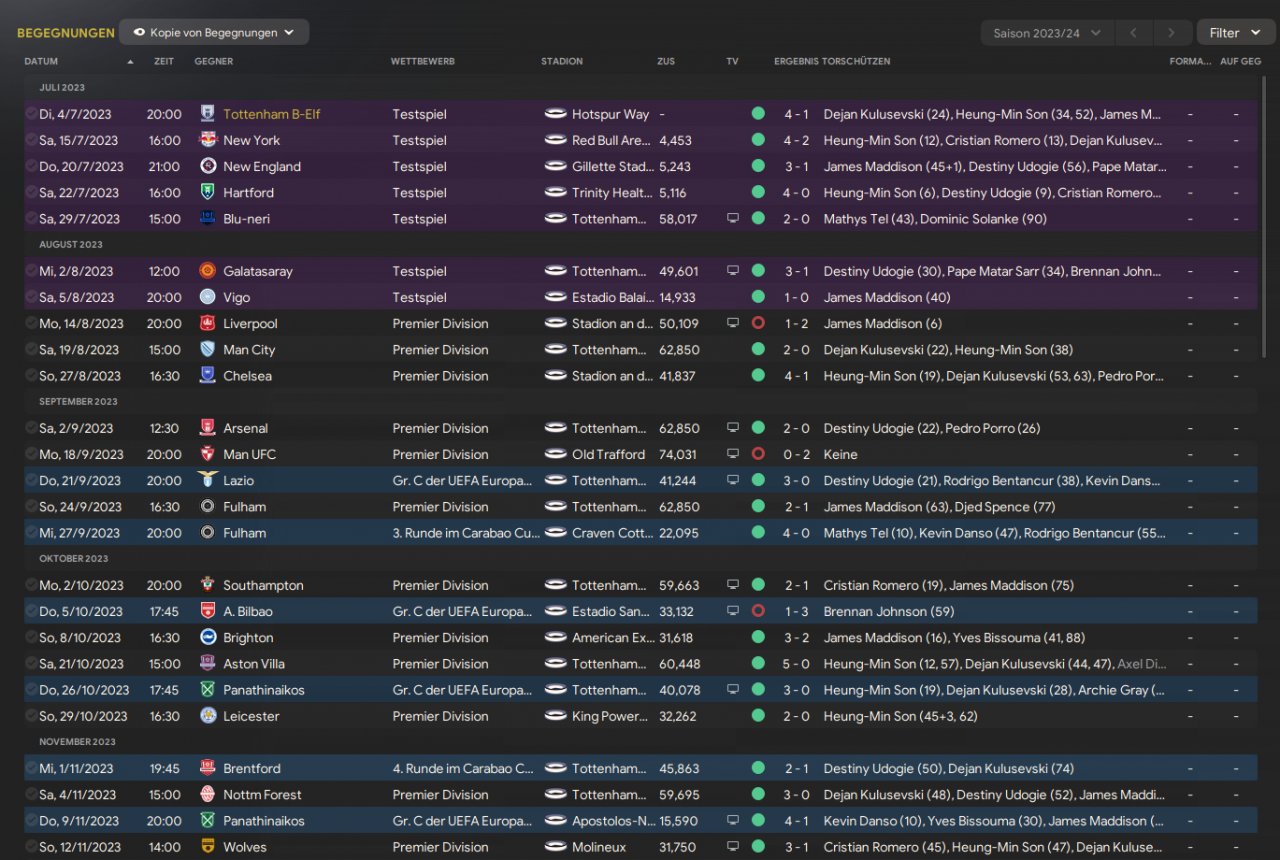Go to the next season arrow button
The width and height of the screenshot is (1280, 860).
1172,33
